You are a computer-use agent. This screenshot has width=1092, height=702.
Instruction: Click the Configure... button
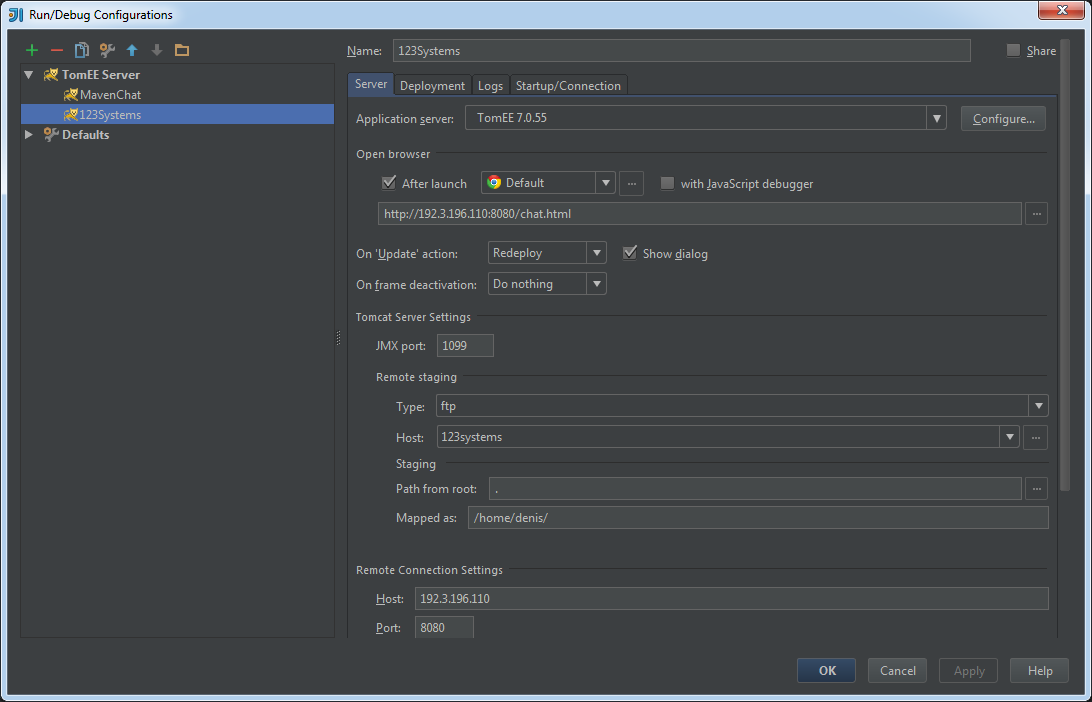tap(1003, 118)
